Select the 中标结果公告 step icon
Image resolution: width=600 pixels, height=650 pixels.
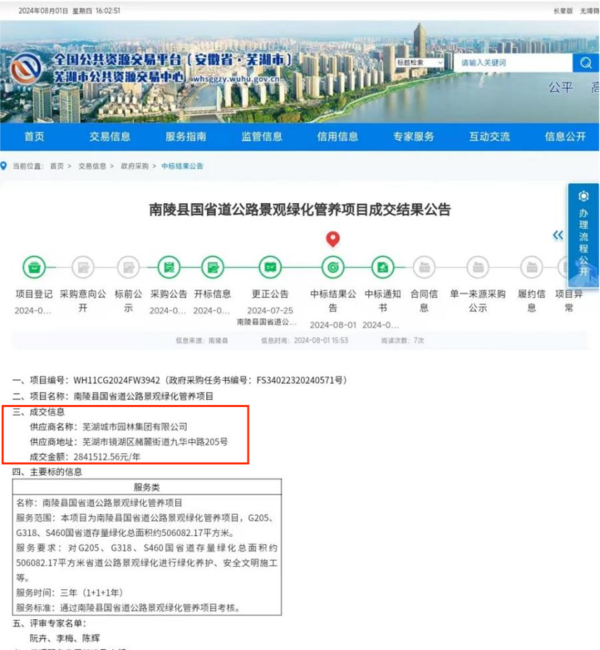click(x=332, y=267)
